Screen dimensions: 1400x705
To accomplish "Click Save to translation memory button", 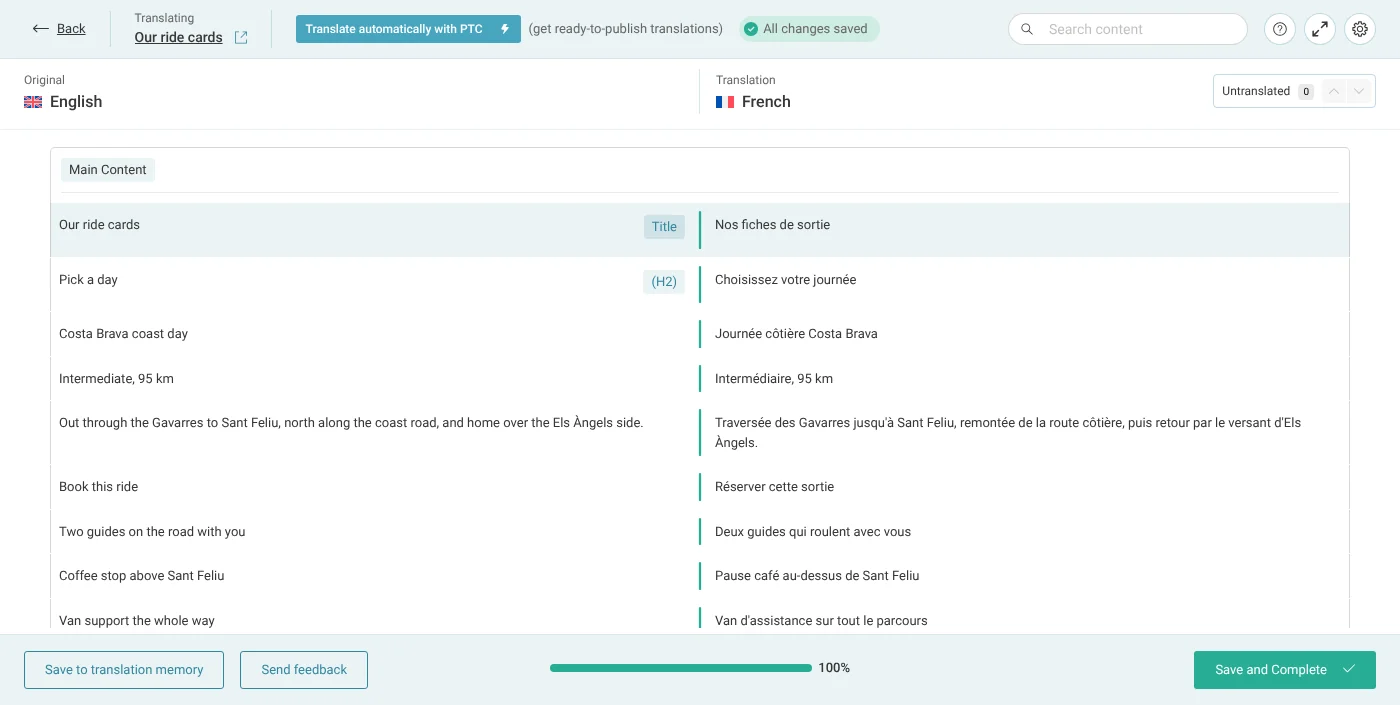I will [x=124, y=670].
